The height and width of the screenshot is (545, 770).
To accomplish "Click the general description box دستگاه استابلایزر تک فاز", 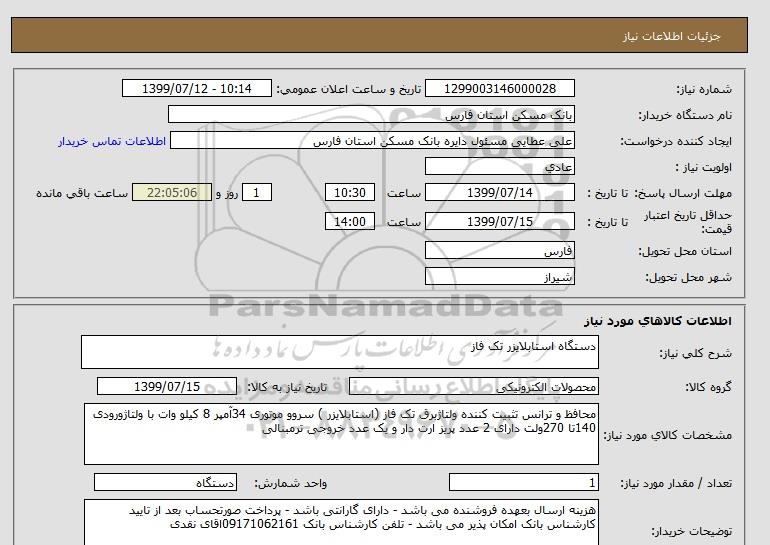I will coord(340,352).
